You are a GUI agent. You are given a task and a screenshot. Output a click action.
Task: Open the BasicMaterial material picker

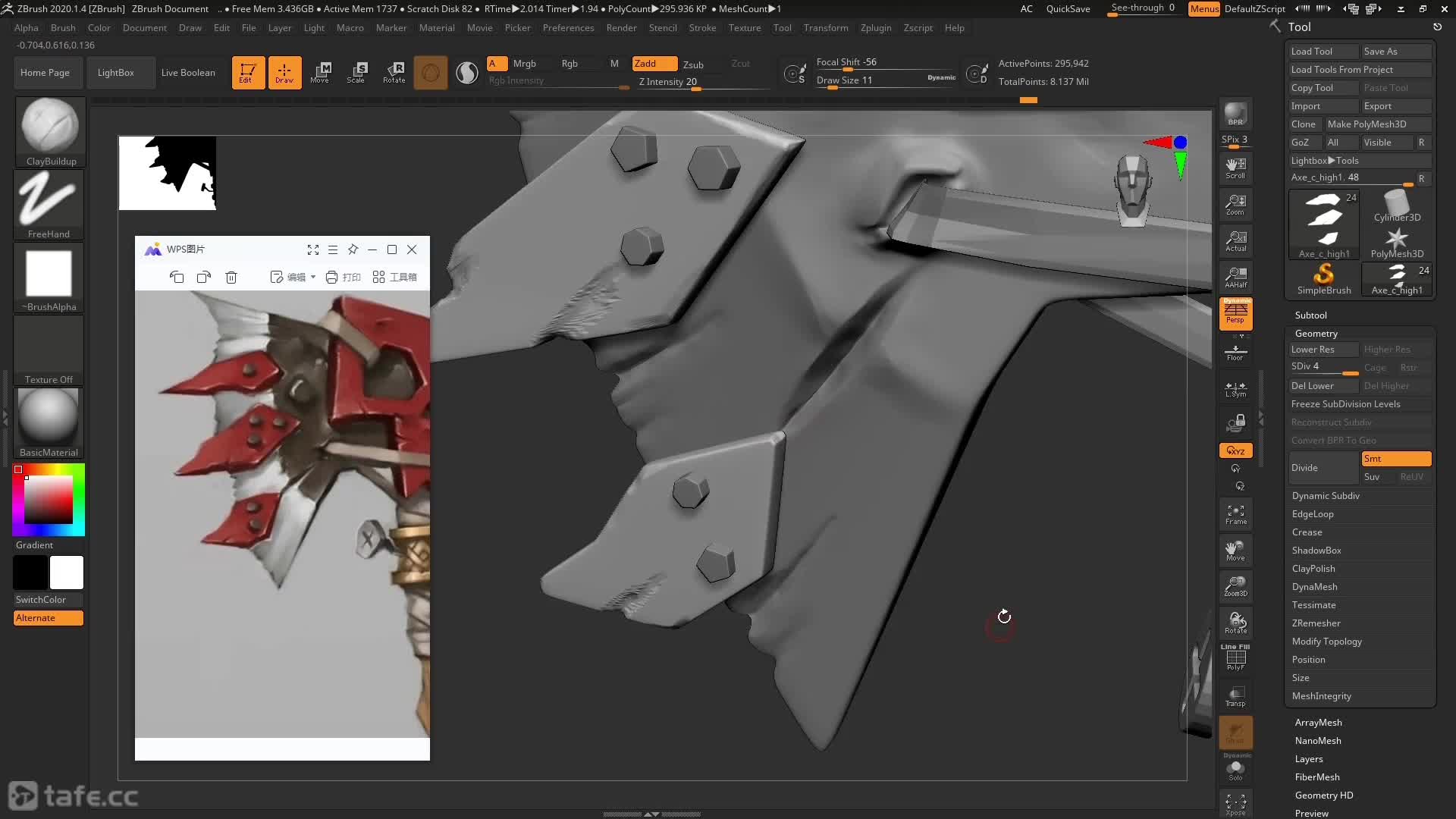point(49,423)
